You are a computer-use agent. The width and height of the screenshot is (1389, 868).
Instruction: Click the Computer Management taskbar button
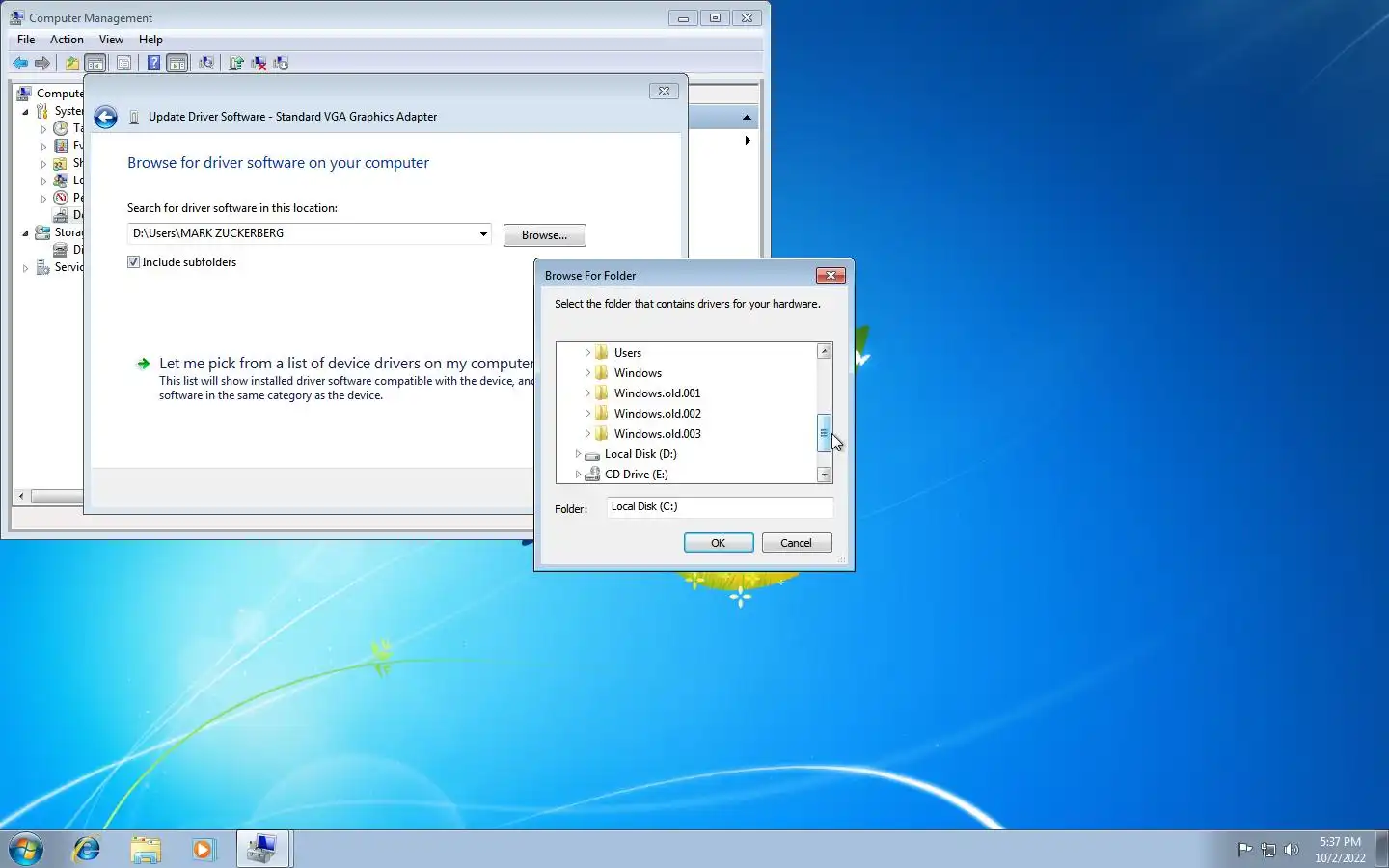coord(262,849)
